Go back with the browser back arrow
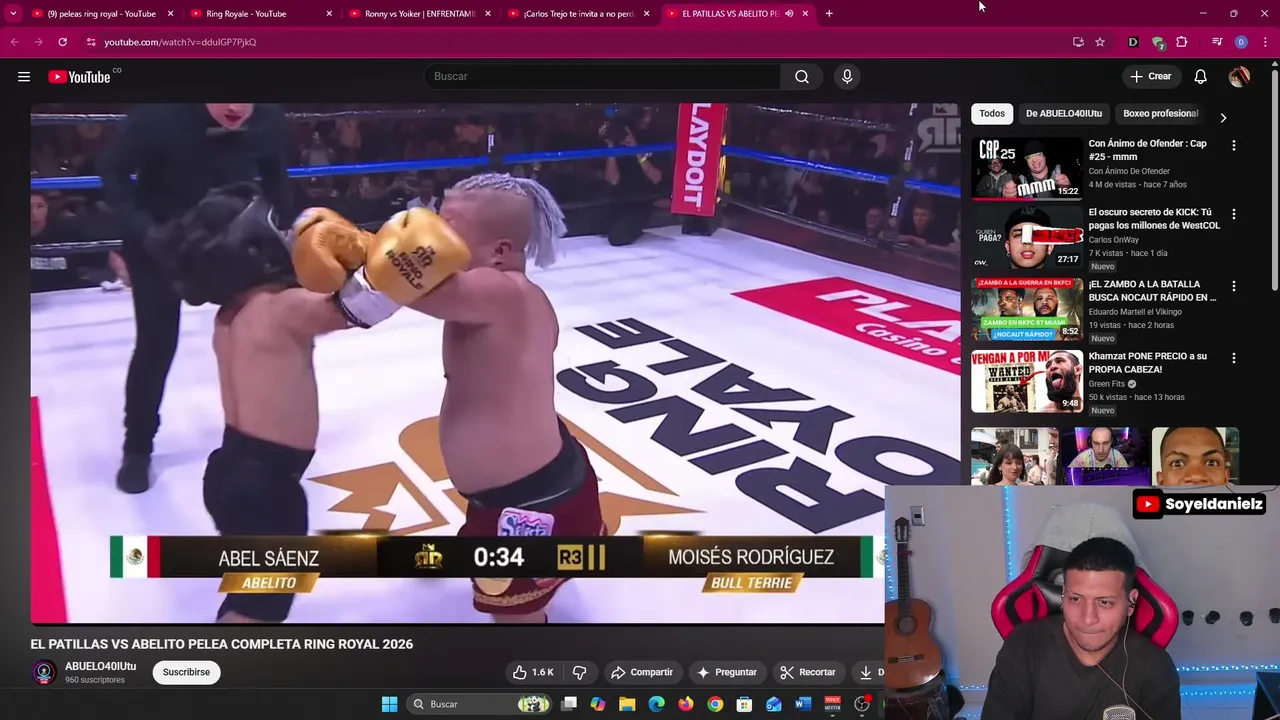1280x720 pixels. coord(14,42)
